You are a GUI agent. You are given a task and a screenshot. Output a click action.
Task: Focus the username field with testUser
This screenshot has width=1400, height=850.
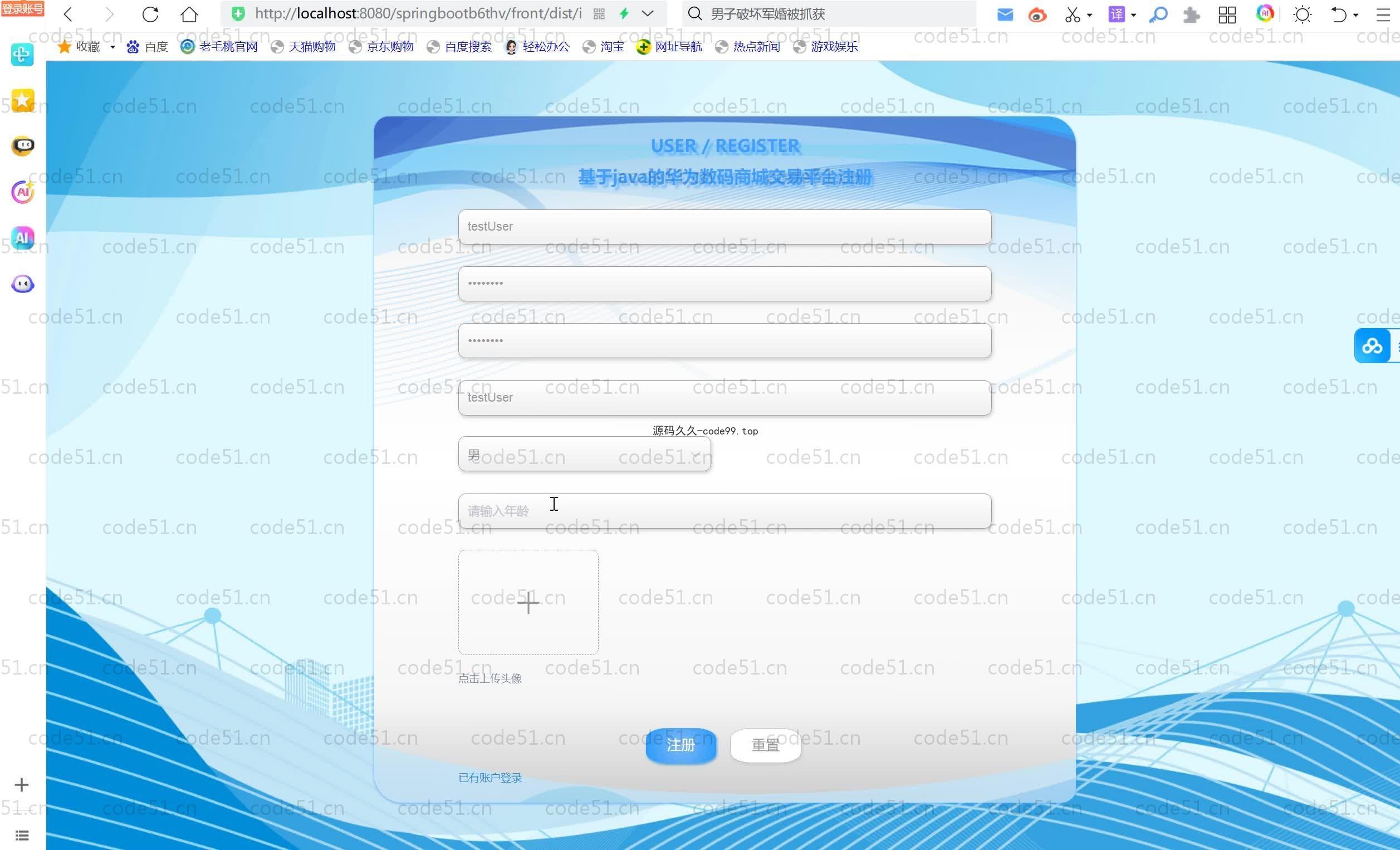point(725,227)
